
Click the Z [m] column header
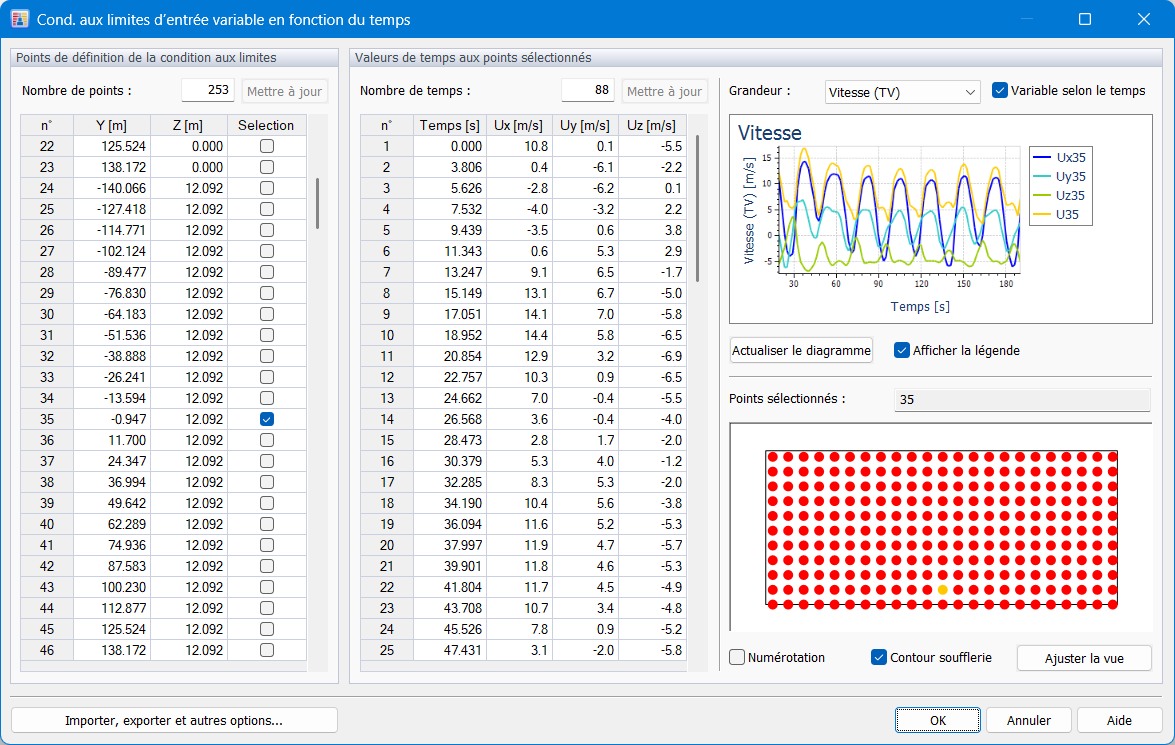pyautogui.click(x=189, y=125)
